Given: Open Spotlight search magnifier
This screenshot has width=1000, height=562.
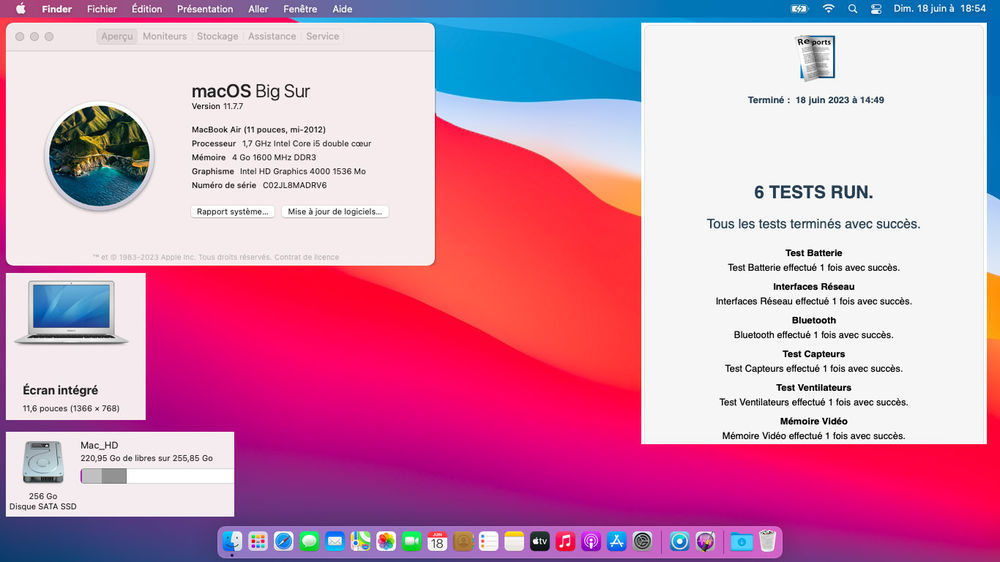Looking at the screenshot, I should pyautogui.click(x=853, y=9).
